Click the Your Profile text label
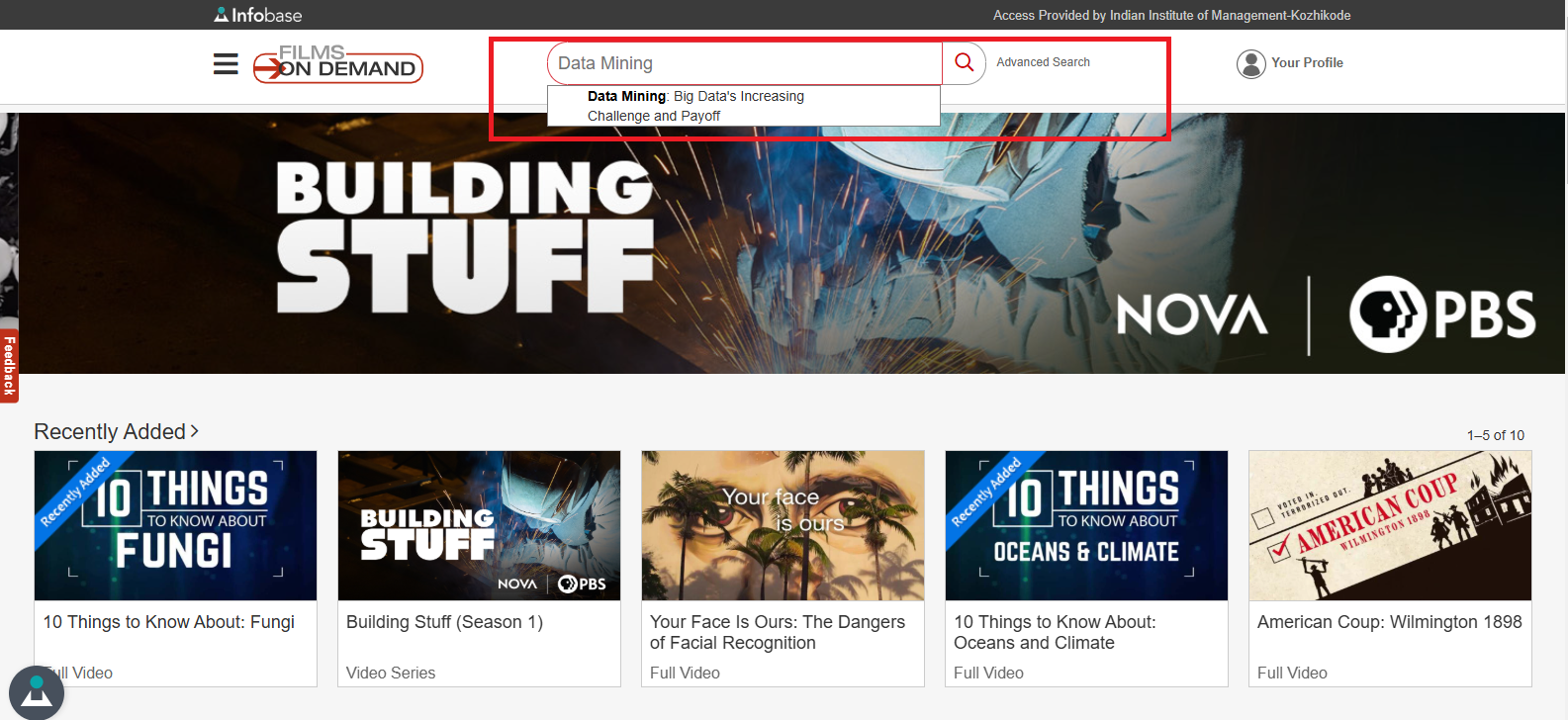Screen dimensions: 1568x720 (x=1307, y=62)
